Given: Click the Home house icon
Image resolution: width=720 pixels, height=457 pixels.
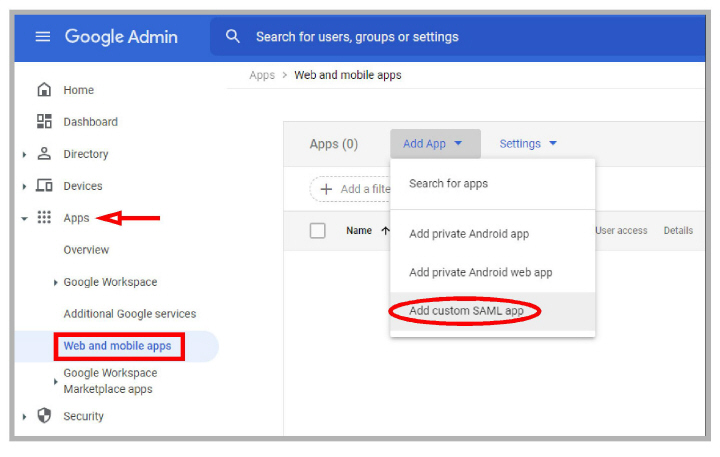Looking at the screenshot, I should tap(44, 90).
